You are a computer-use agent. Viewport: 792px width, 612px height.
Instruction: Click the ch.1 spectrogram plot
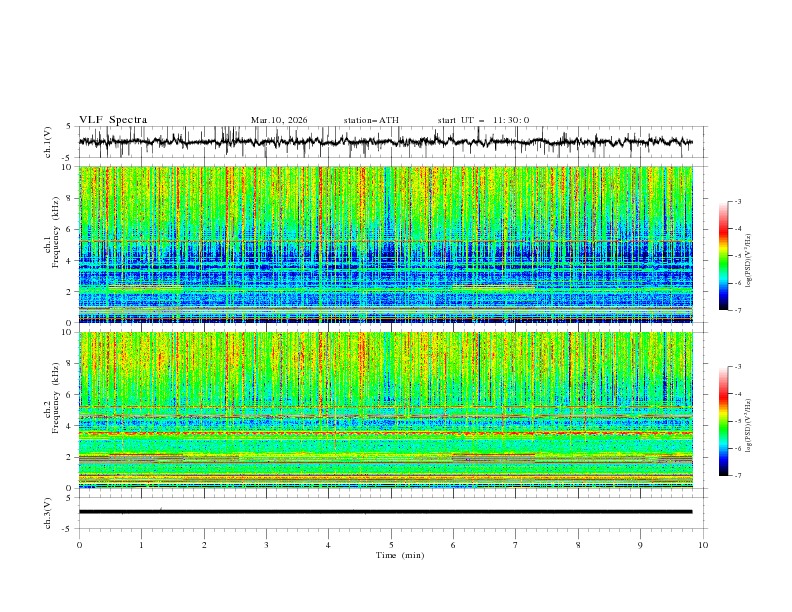click(x=386, y=244)
